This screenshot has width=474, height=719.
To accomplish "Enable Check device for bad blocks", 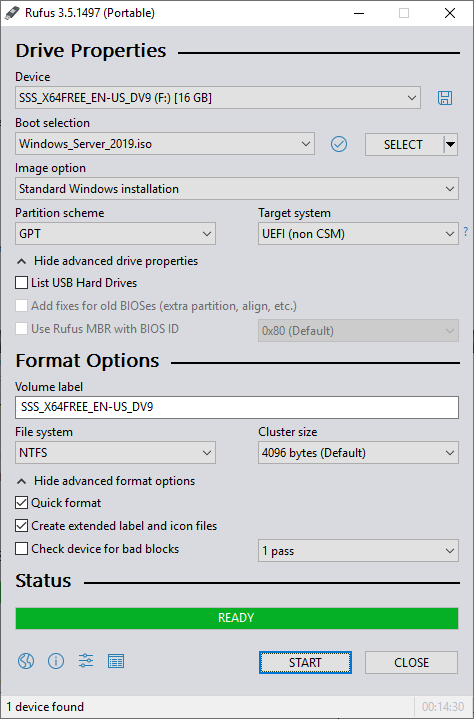I will 22,549.
